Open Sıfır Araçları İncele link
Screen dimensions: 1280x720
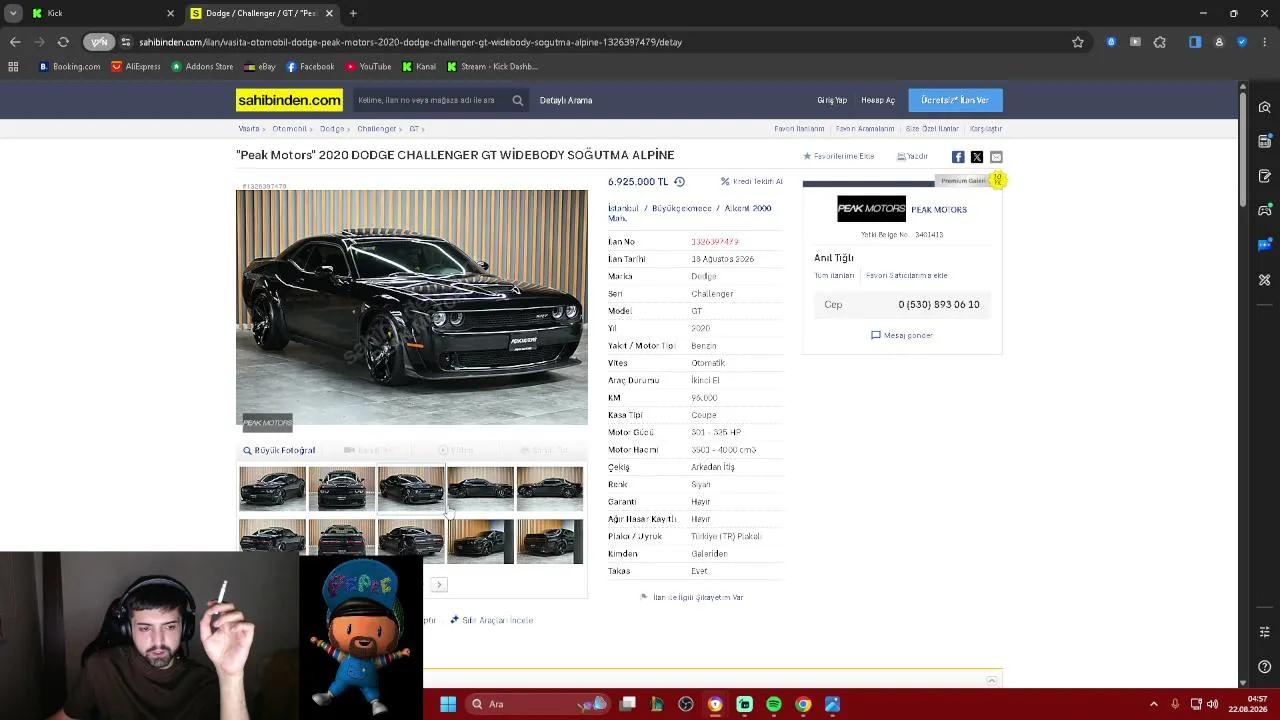point(491,620)
